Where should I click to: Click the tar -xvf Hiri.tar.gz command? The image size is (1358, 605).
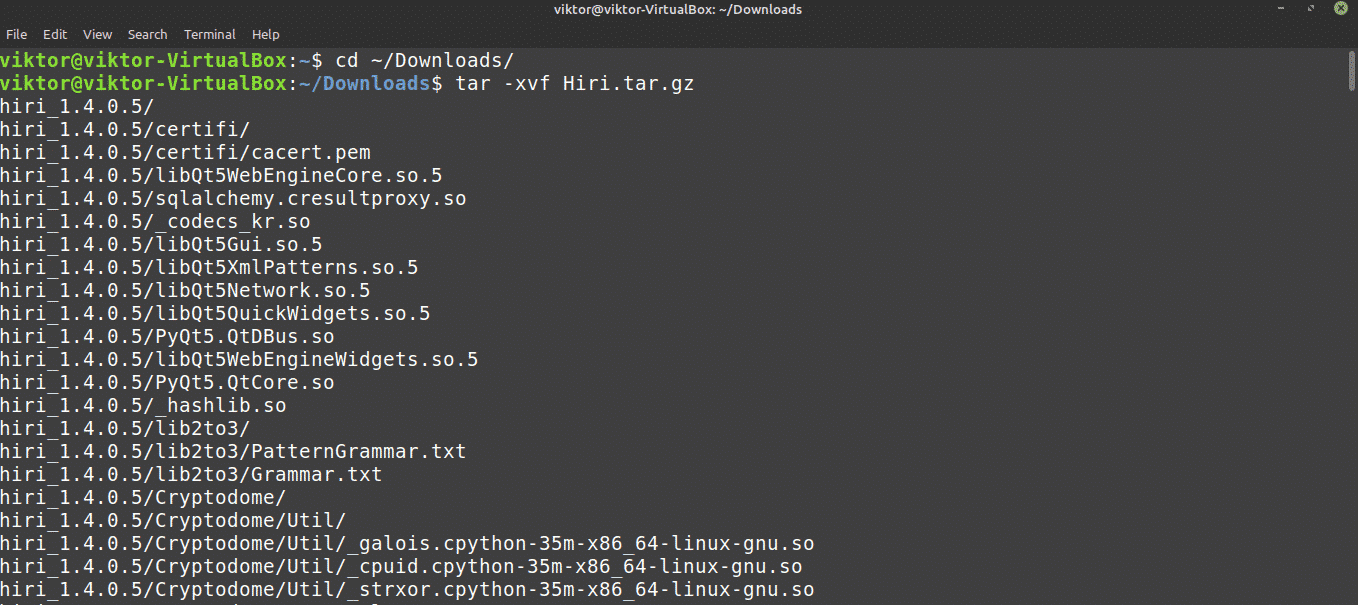[574, 84]
